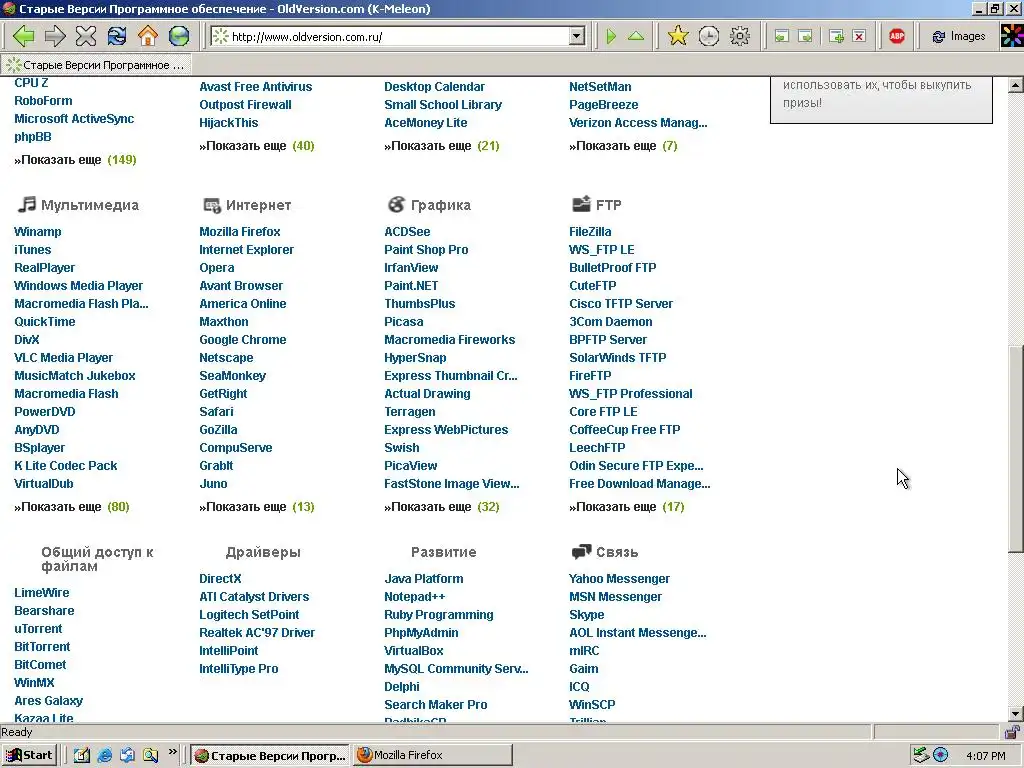This screenshot has height=768, width=1024.
Task: Open the address bar URL dropdown
Action: tap(577, 37)
